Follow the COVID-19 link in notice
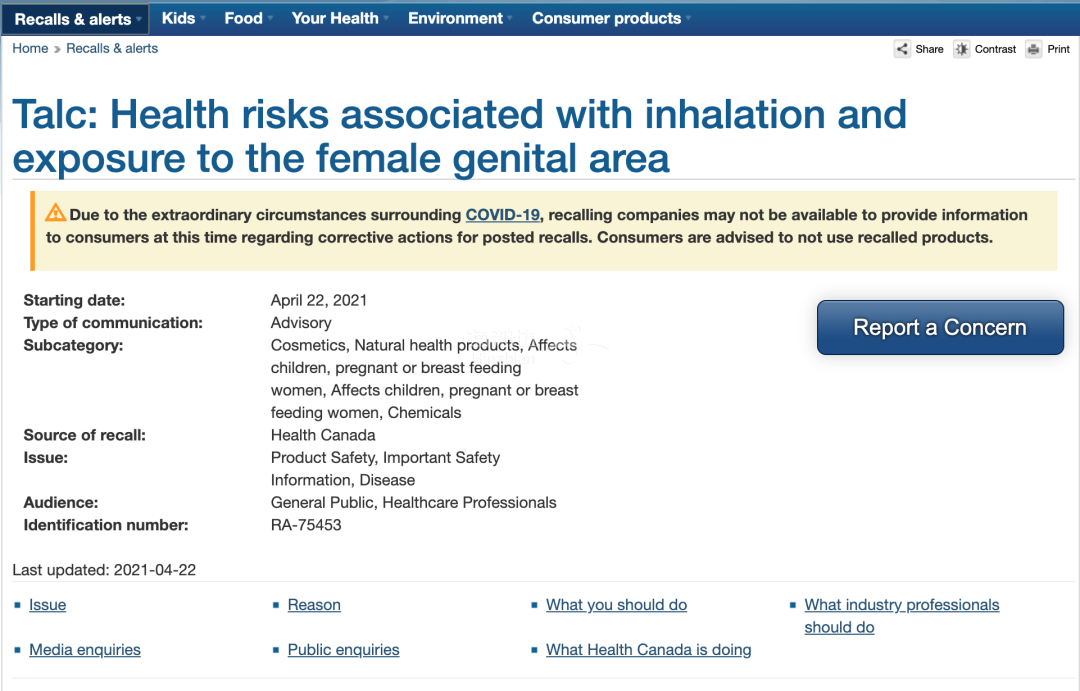 [503, 215]
